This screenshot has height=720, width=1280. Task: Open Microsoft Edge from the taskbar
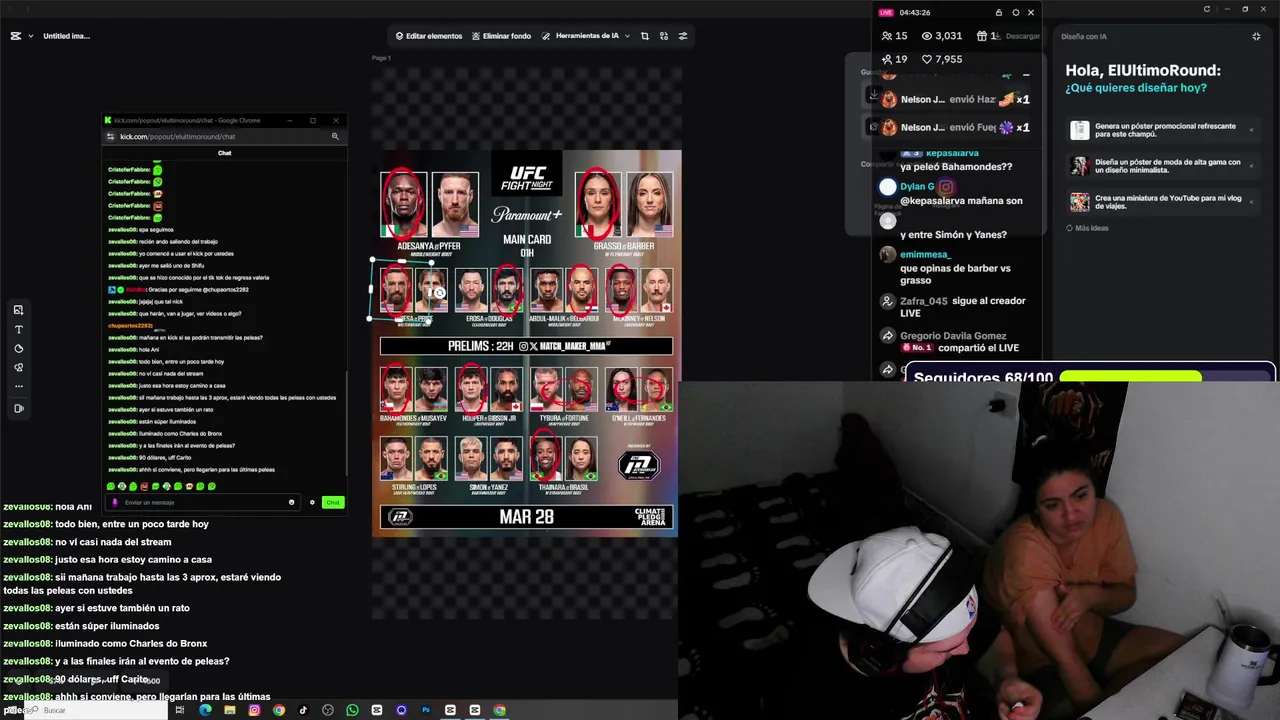205,710
